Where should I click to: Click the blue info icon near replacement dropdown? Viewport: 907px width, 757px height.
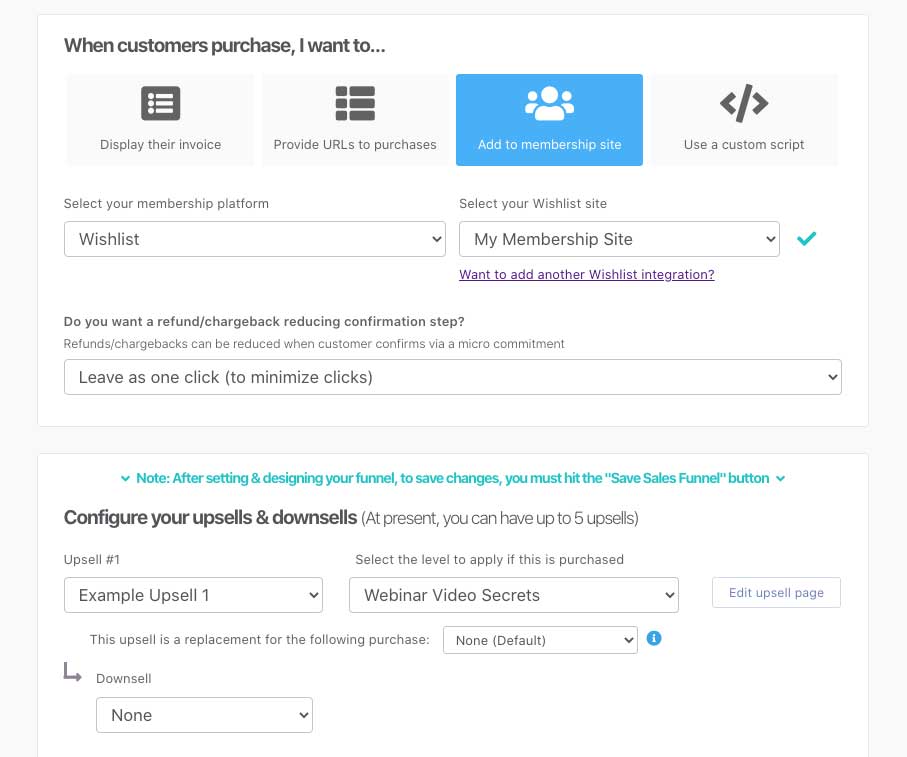(654, 638)
